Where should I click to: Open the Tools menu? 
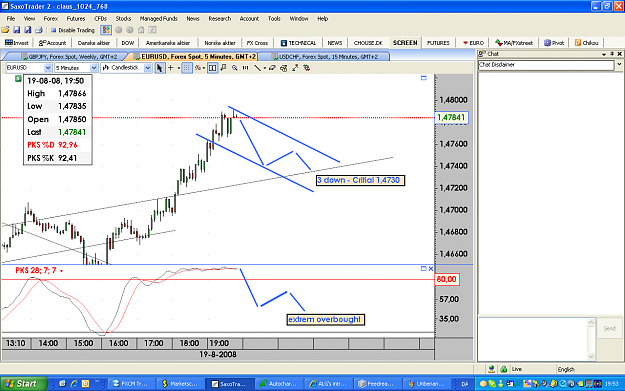[274, 19]
